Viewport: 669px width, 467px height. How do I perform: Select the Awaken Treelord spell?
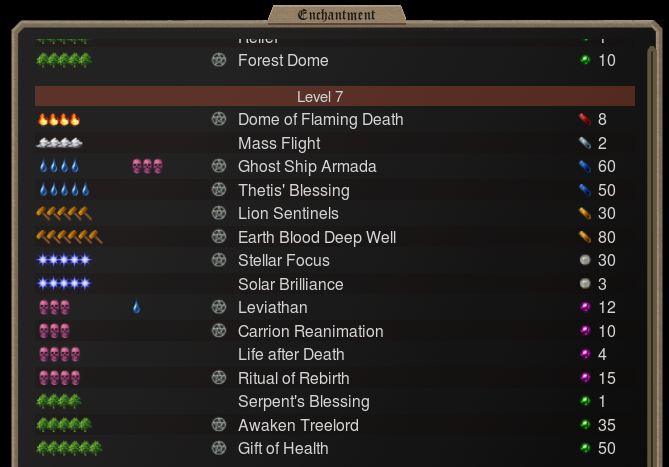[x=334, y=425]
